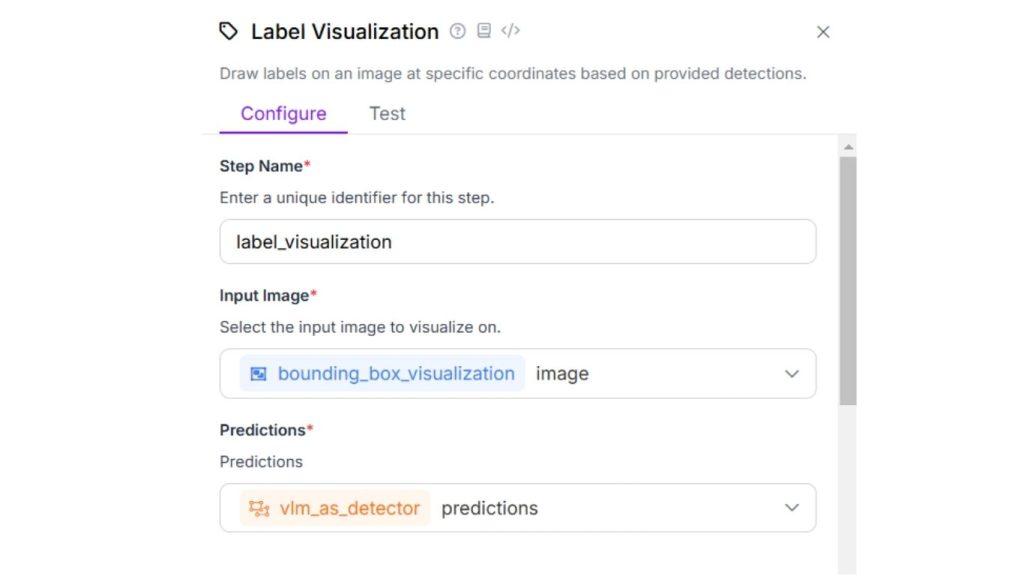The image size is (1024, 576).
Task: Close the Label Visualization panel
Action: [x=823, y=32]
